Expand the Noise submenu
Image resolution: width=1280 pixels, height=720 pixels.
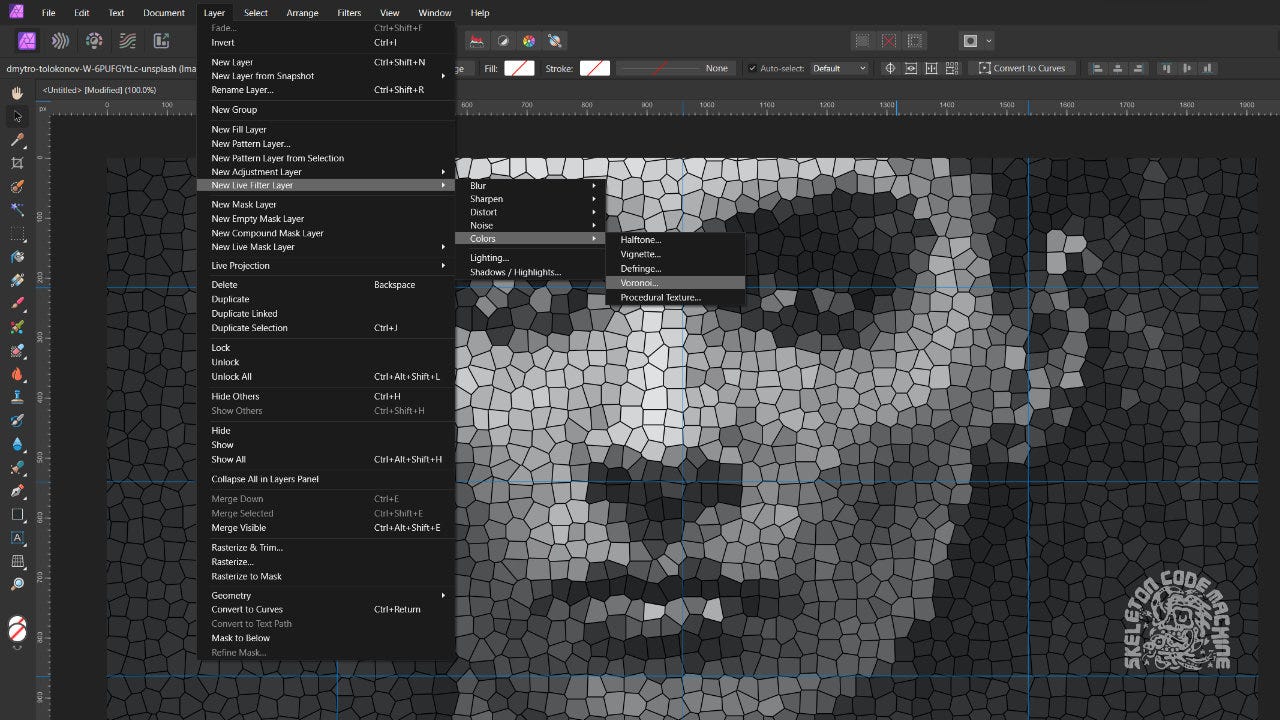tap(530, 225)
